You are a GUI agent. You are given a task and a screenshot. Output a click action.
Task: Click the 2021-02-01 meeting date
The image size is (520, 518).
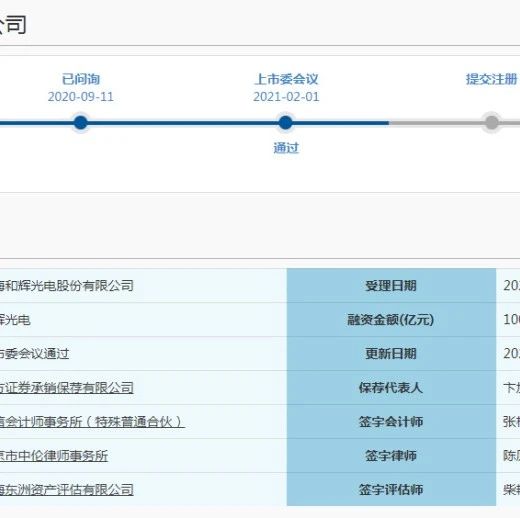[x=286, y=97]
